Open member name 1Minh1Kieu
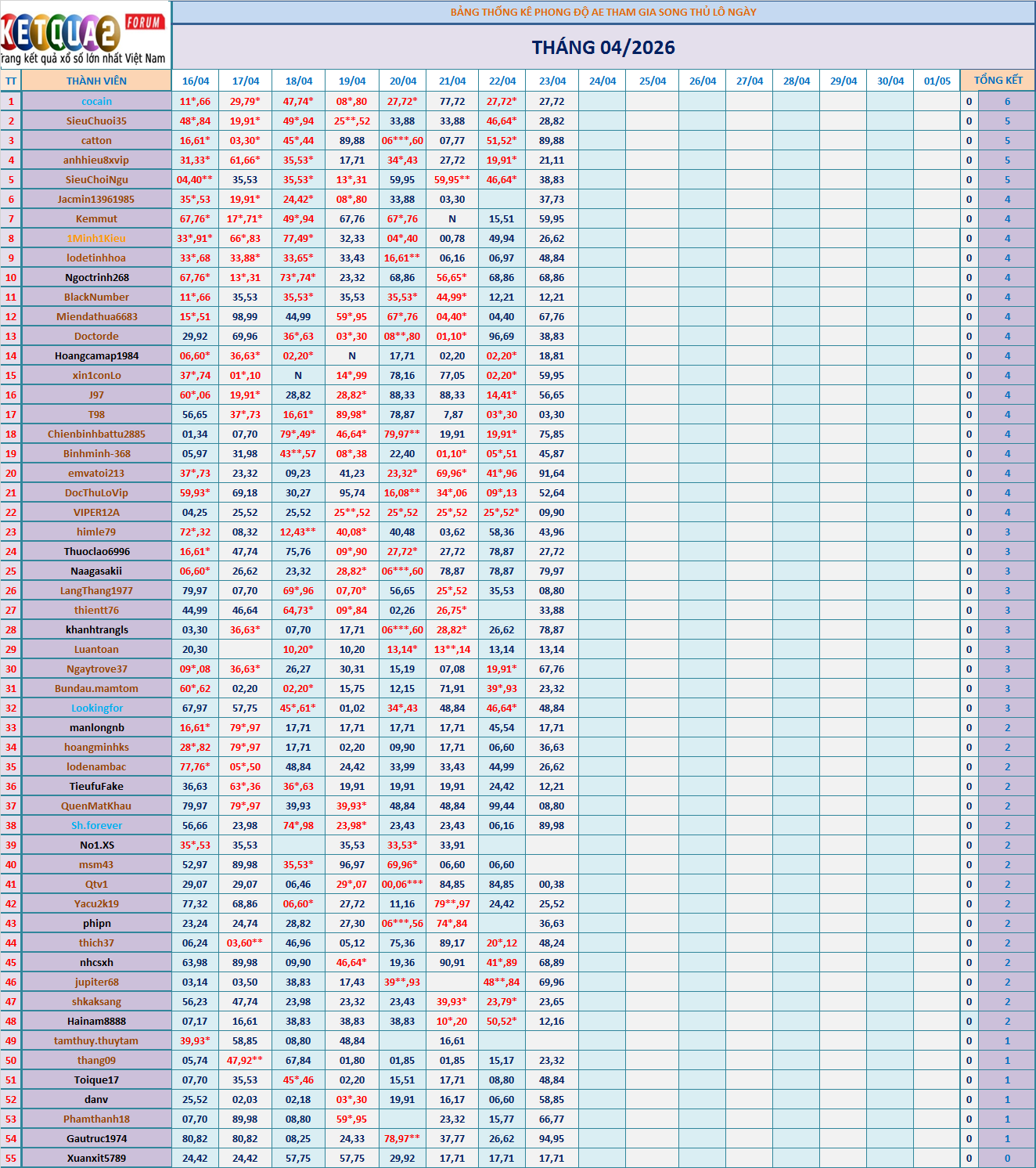This screenshot has width=1036, height=1168. click(x=96, y=238)
